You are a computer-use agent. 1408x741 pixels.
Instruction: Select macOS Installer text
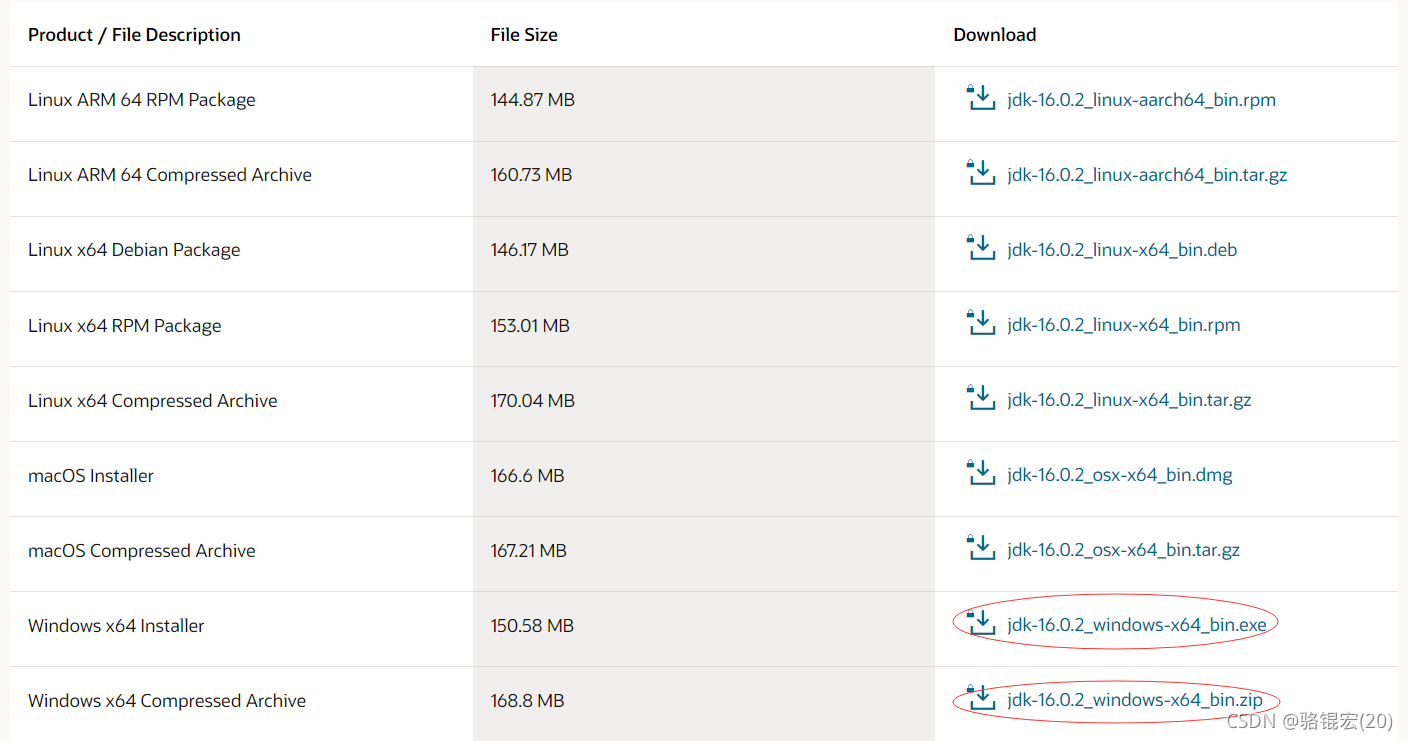click(91, 476)
